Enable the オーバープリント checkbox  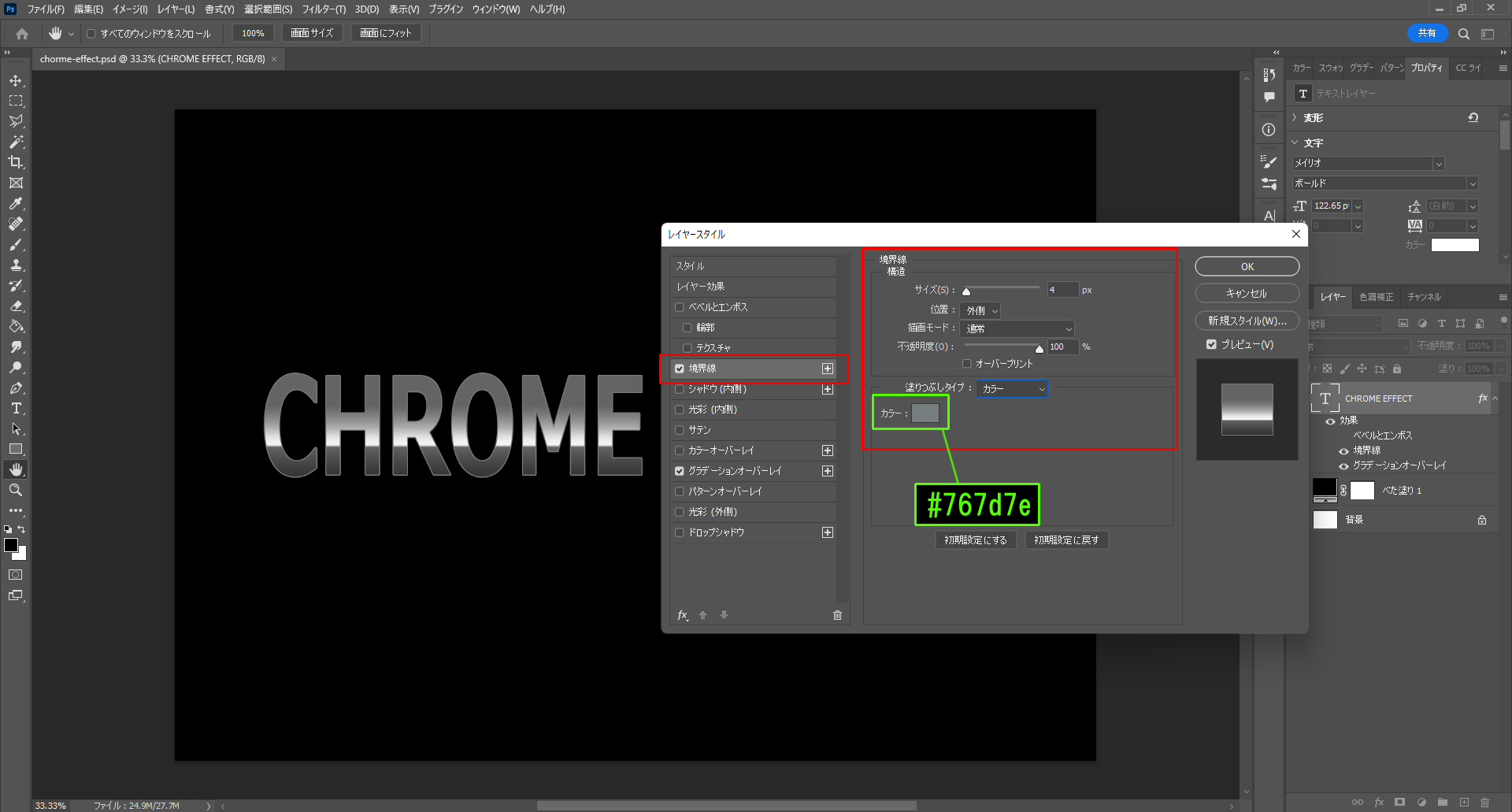click(966, 364)
